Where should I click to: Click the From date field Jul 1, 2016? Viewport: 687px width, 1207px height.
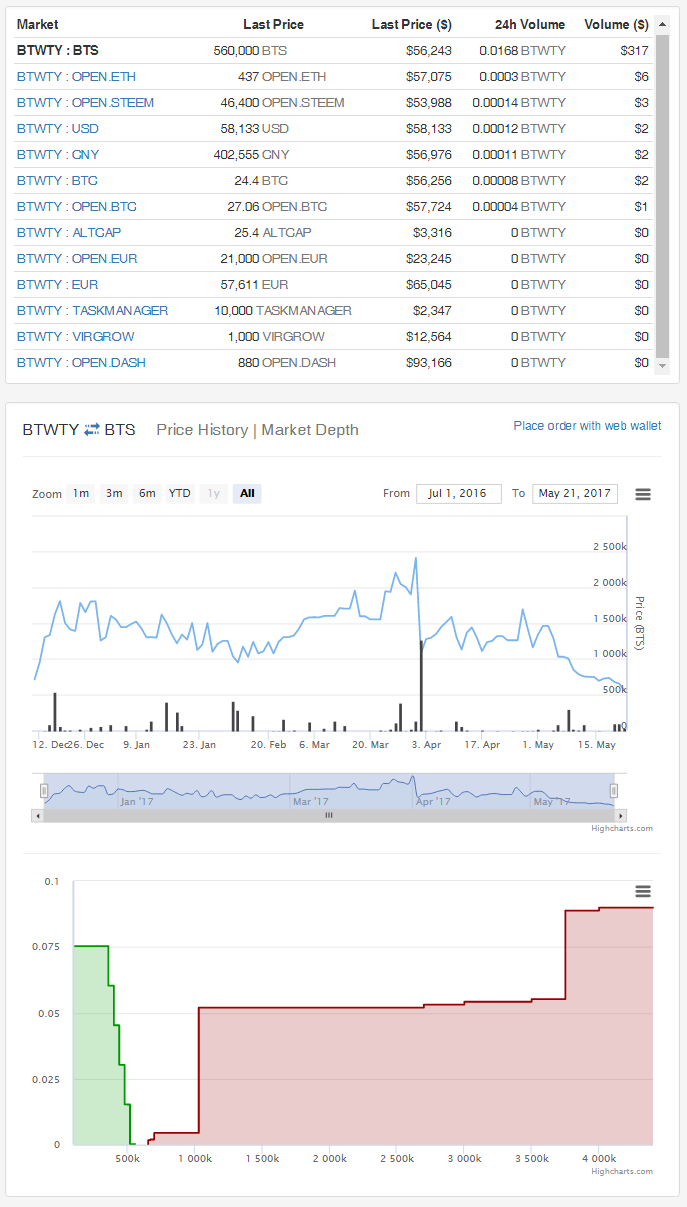tap(459, 493)
